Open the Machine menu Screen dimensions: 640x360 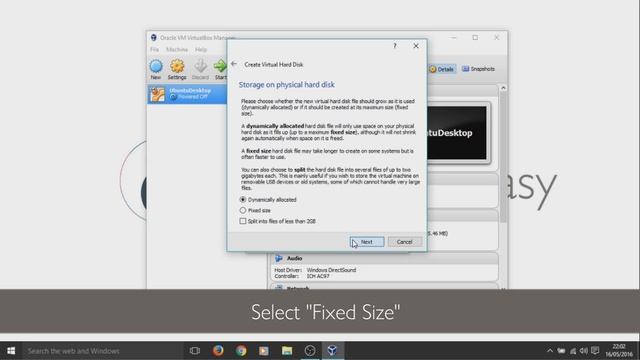click(x=177, y=49)
